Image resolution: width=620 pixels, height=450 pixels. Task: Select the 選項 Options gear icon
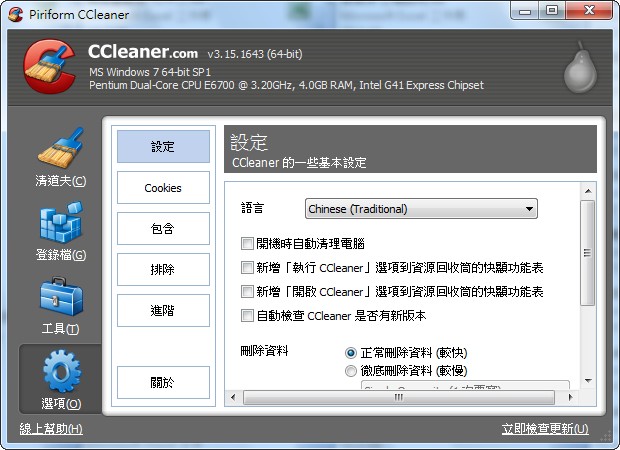60,372
